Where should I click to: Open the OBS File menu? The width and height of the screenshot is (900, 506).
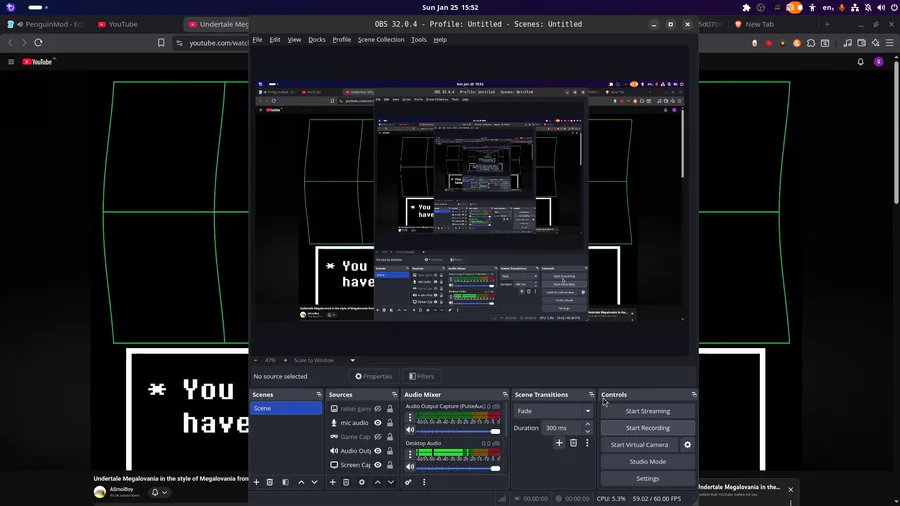click(257, 40)
